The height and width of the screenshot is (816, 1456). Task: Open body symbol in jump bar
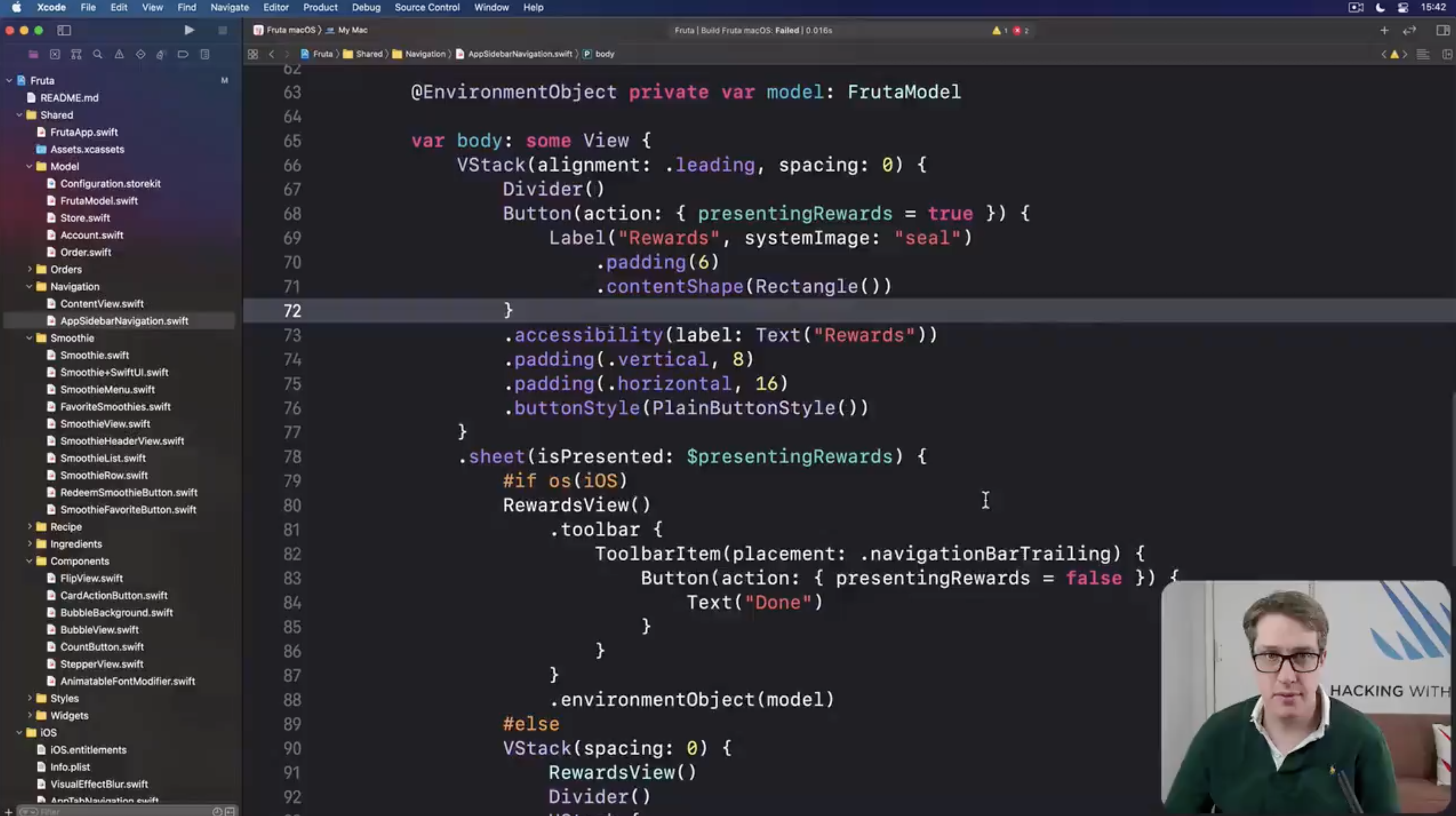pyautogui.click(x=598, y=54)
